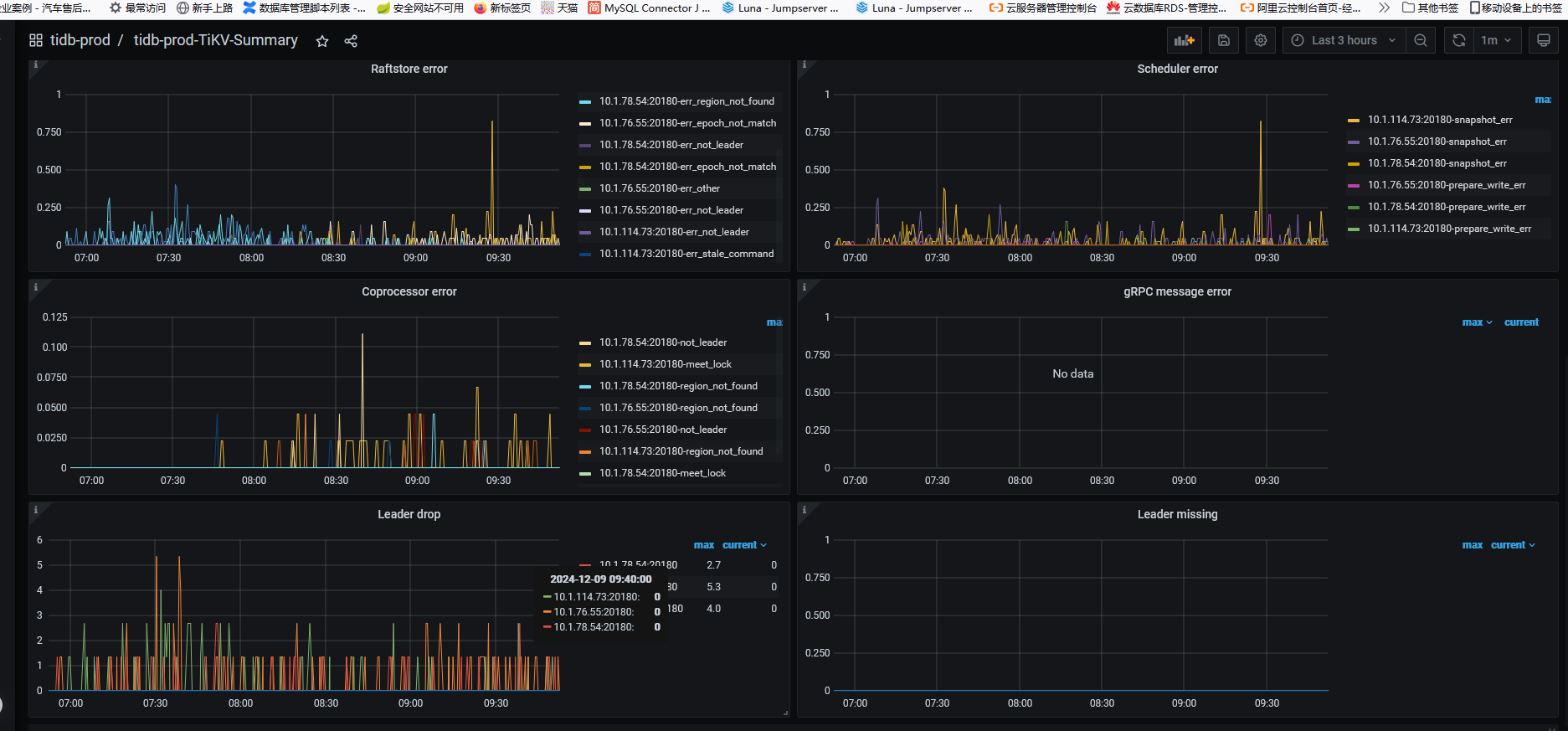Star the tidb-prod-TiKV-Summary dashboard

tap(322, 41)
